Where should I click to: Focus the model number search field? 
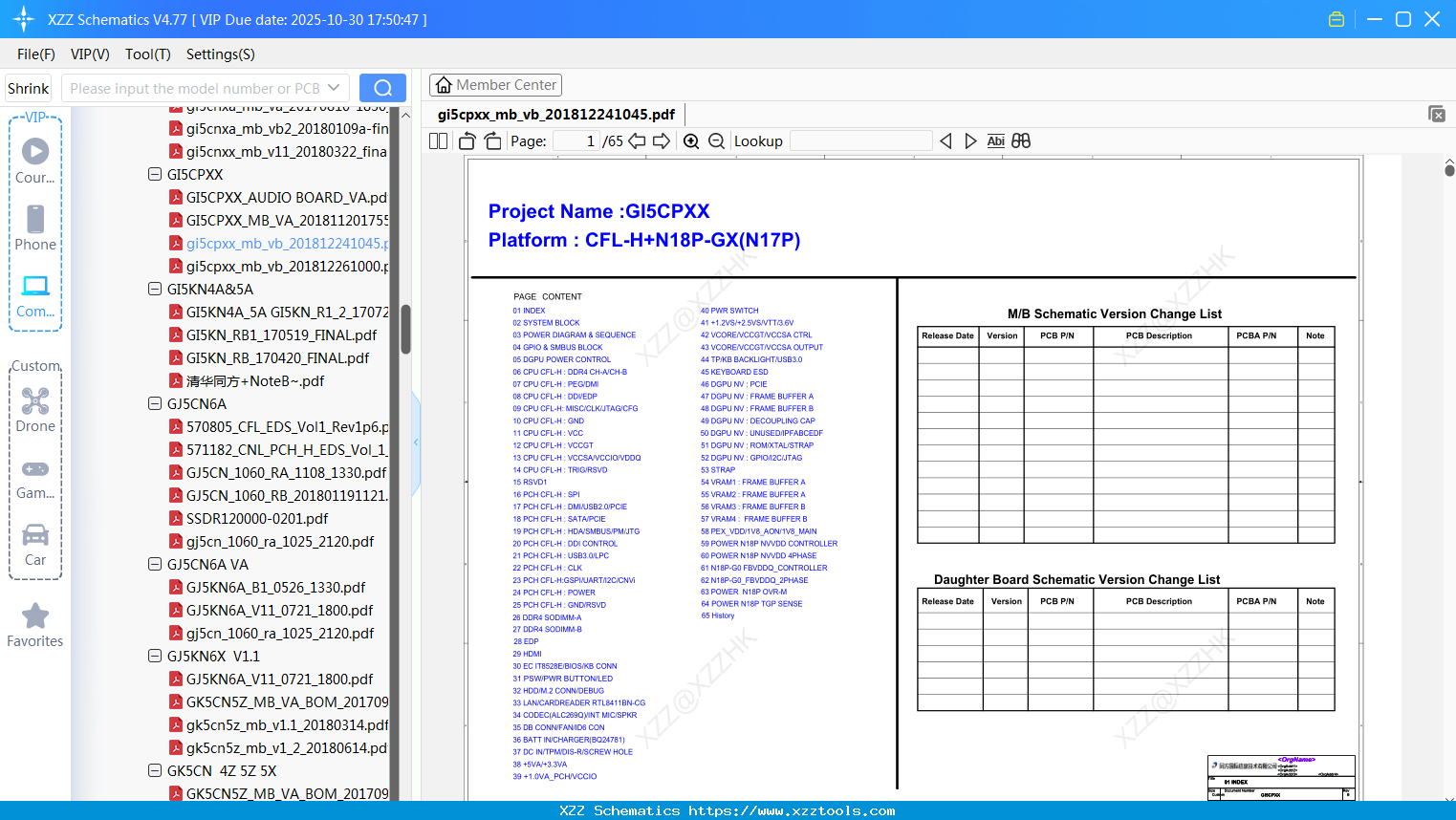coord(194,88)
